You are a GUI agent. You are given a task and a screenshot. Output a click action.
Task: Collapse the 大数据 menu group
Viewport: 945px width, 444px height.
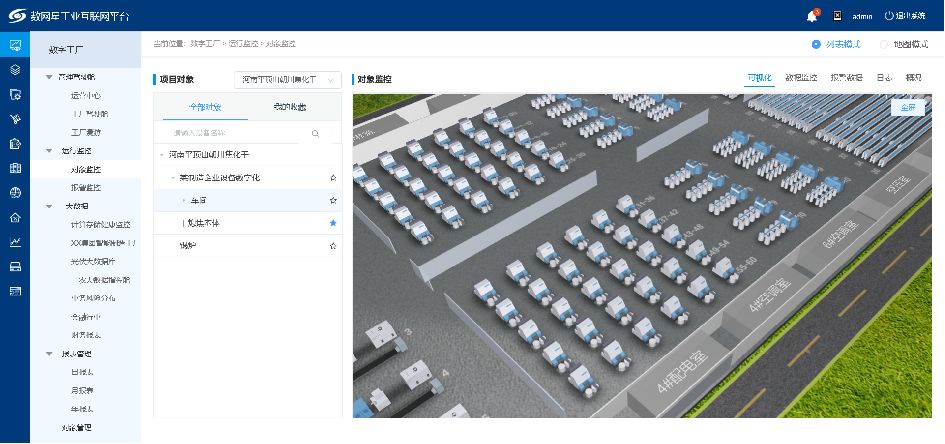(x=49, y=206)
